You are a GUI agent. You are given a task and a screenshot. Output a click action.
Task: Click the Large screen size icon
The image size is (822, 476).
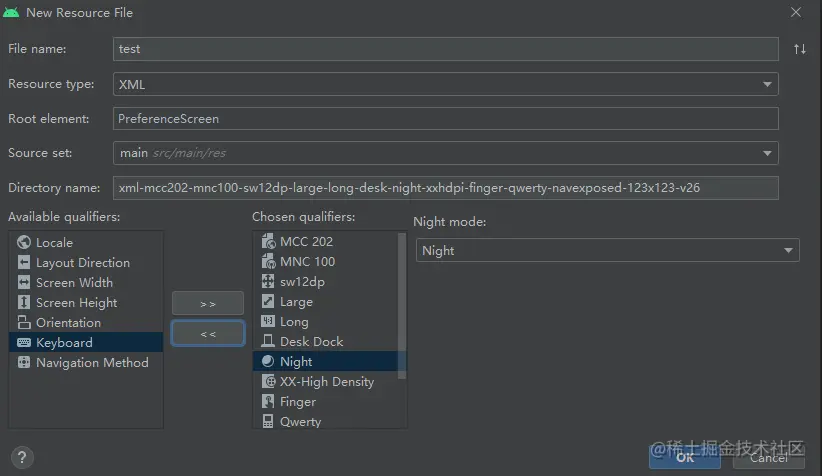(x=268, y=301)
